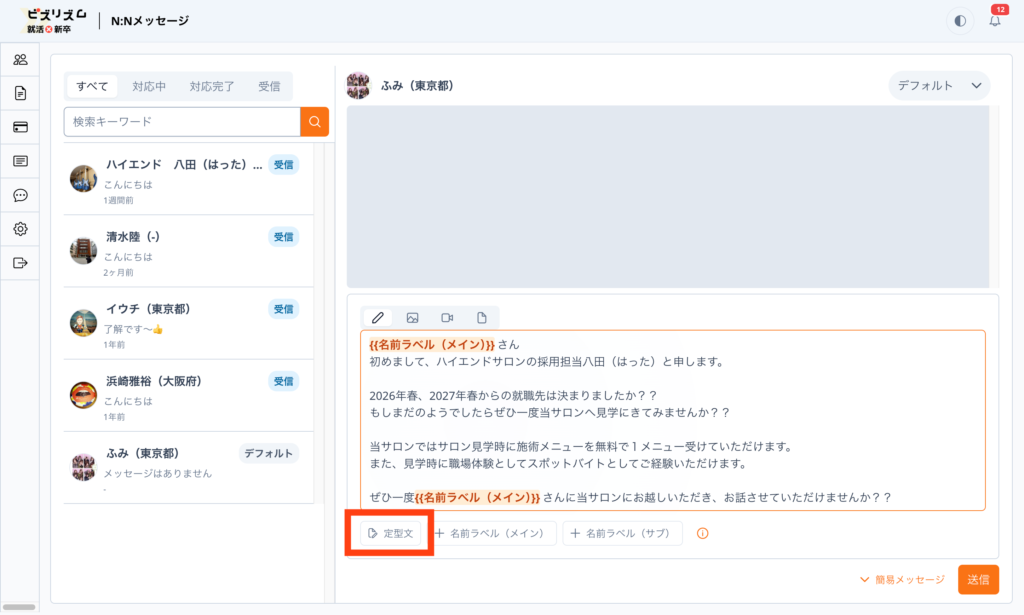1024x615 pixels.
Task: Click the document icon in left sidebar
Action: (x=20, y=93)
